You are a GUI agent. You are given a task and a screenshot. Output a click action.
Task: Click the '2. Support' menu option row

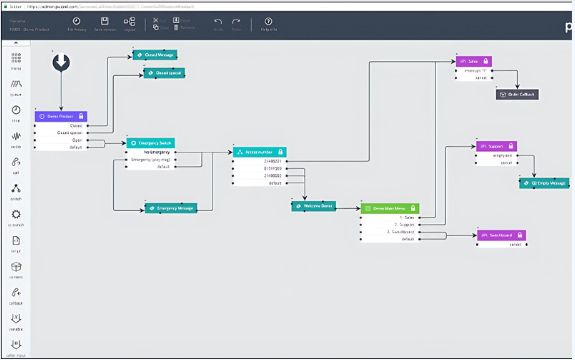pyautogui.click(x=390, y=224)
